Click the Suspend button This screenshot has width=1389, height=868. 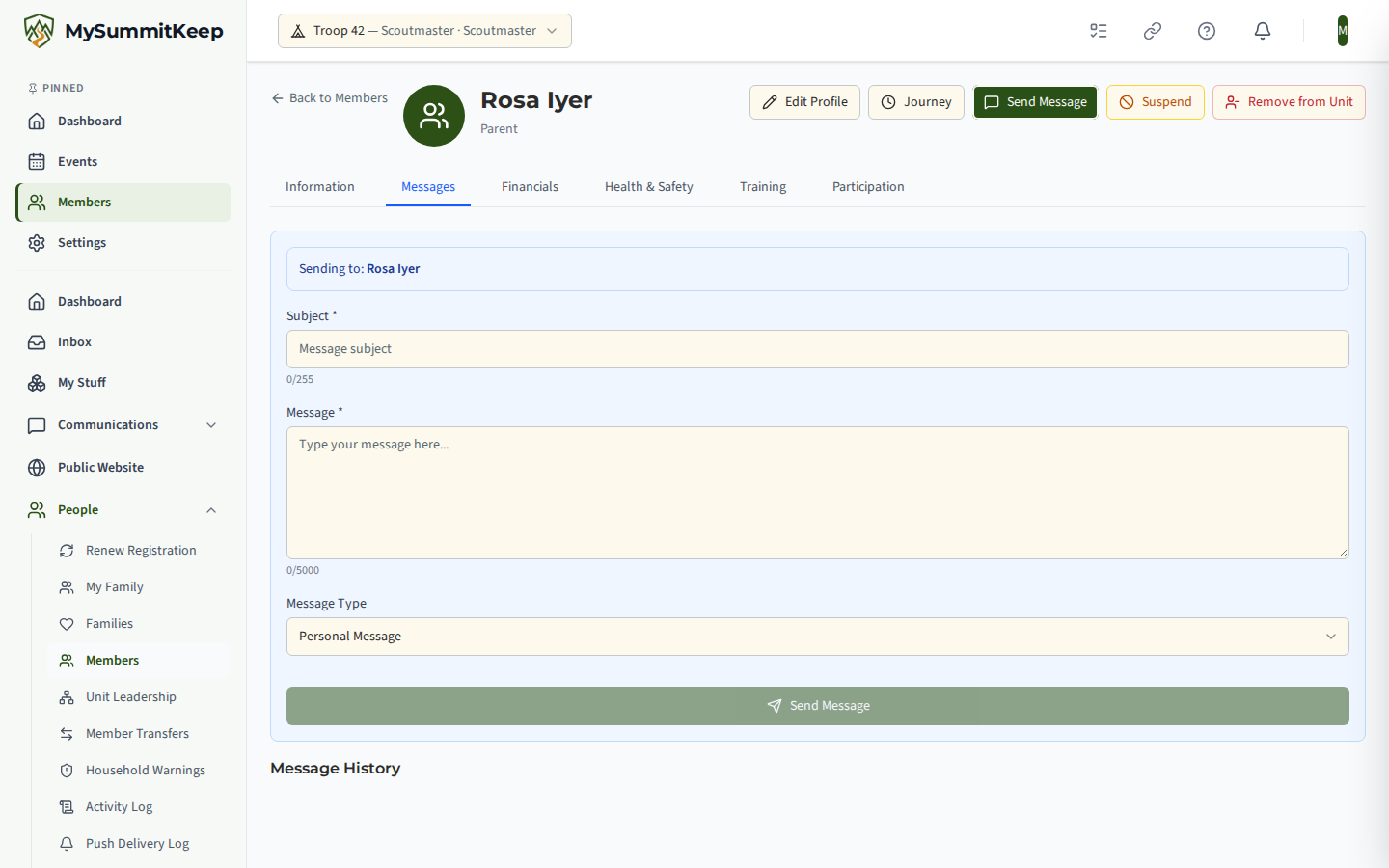pos(1156,102)
